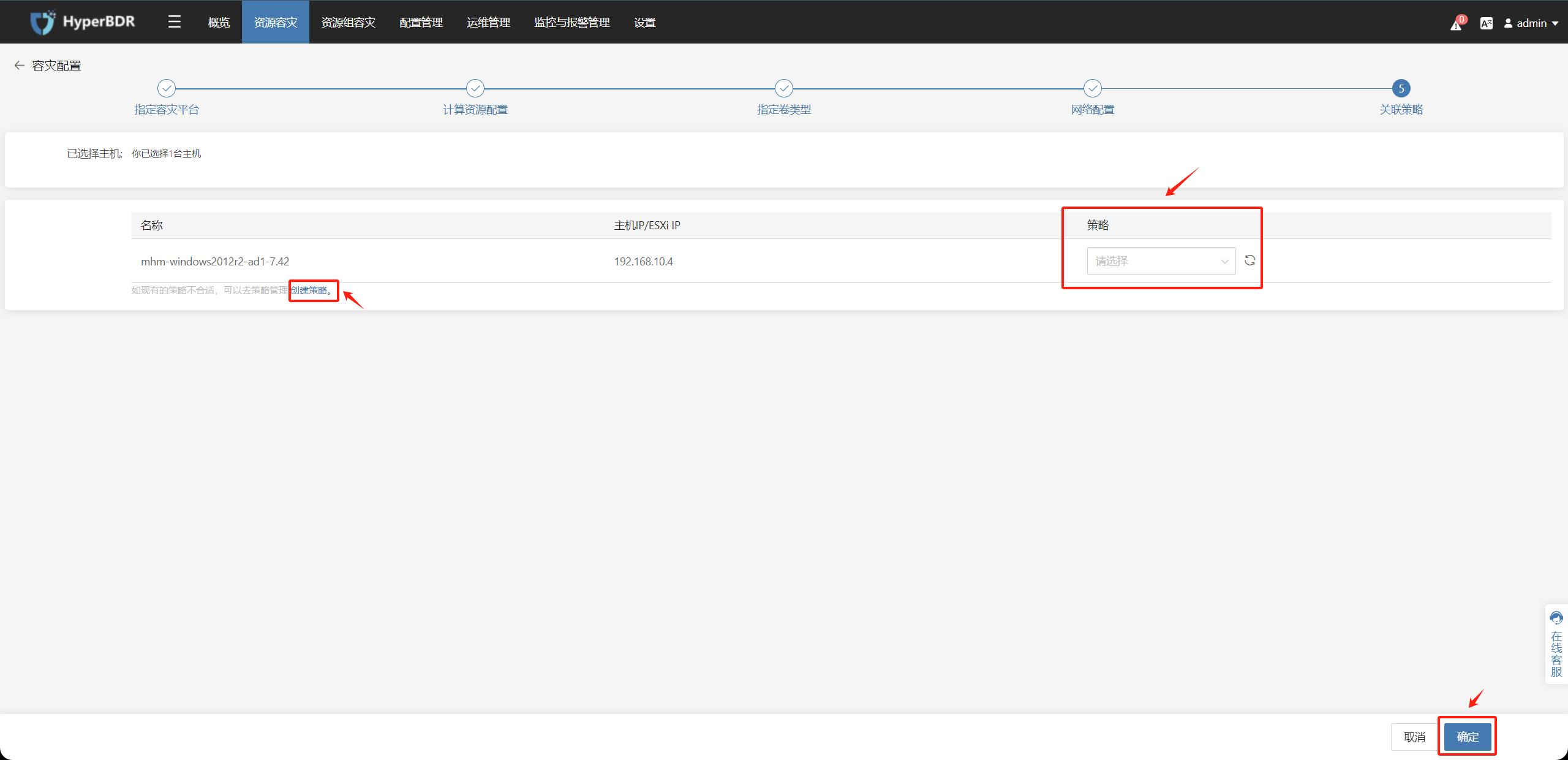This screenshot has height=760, width=1568.
Task: Click the 确定 button
Action: point(1468,737)
